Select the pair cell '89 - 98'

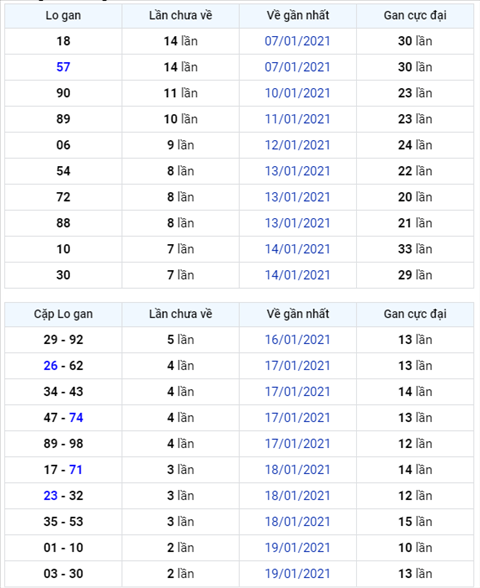63,444
